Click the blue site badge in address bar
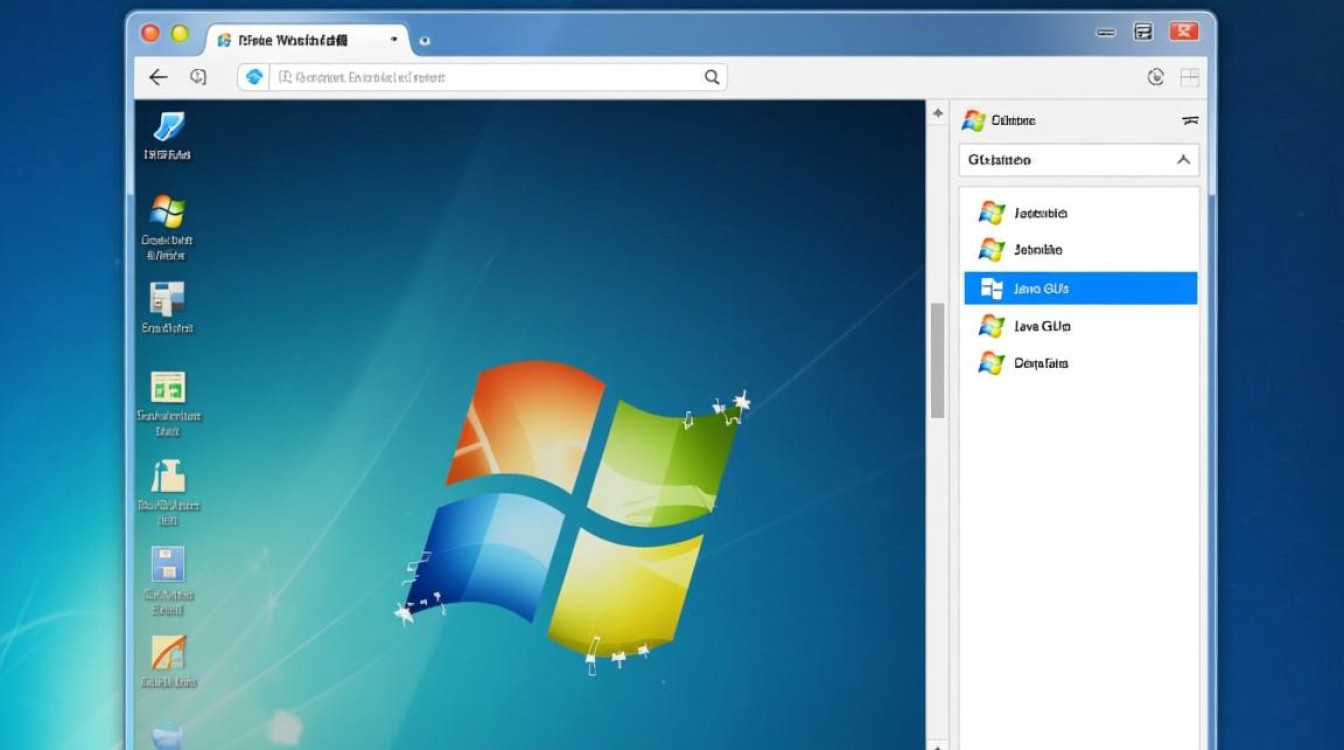The height and width of the screenshot is (750, 1344). (254, 77)
